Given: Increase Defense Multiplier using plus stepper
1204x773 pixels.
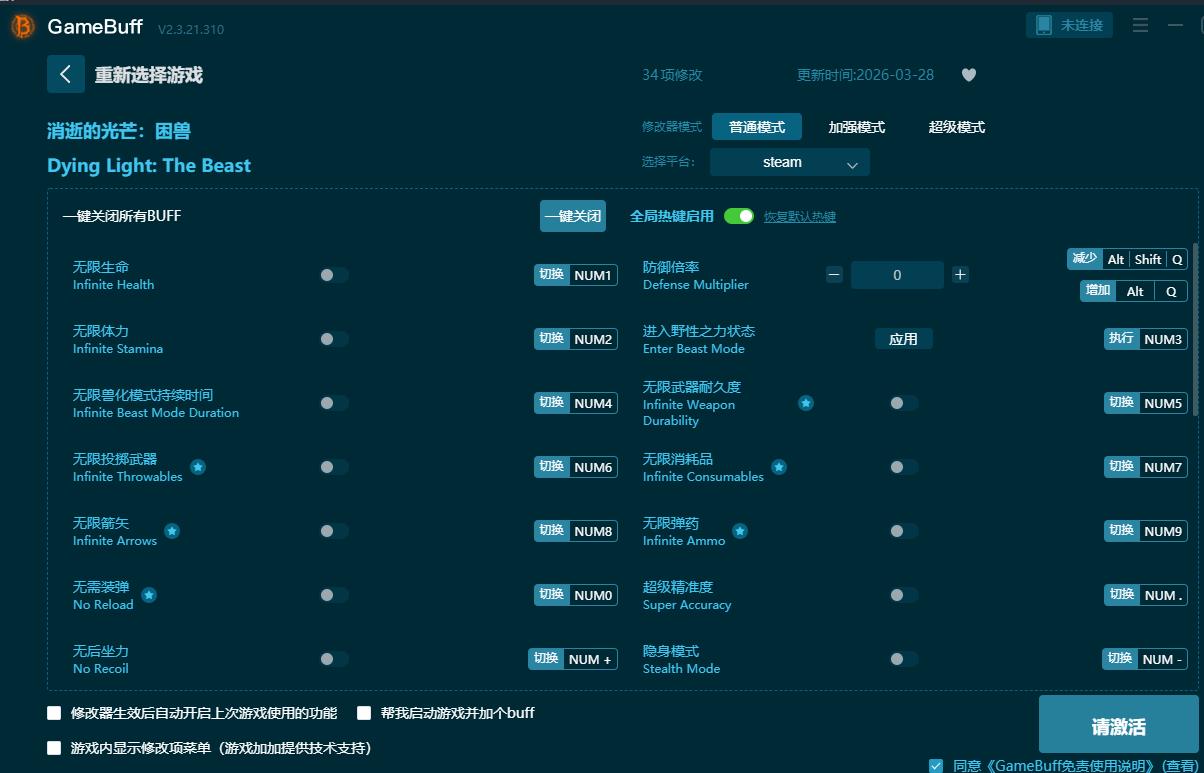Looking at the screenshot, I should [x=960, y=274].
